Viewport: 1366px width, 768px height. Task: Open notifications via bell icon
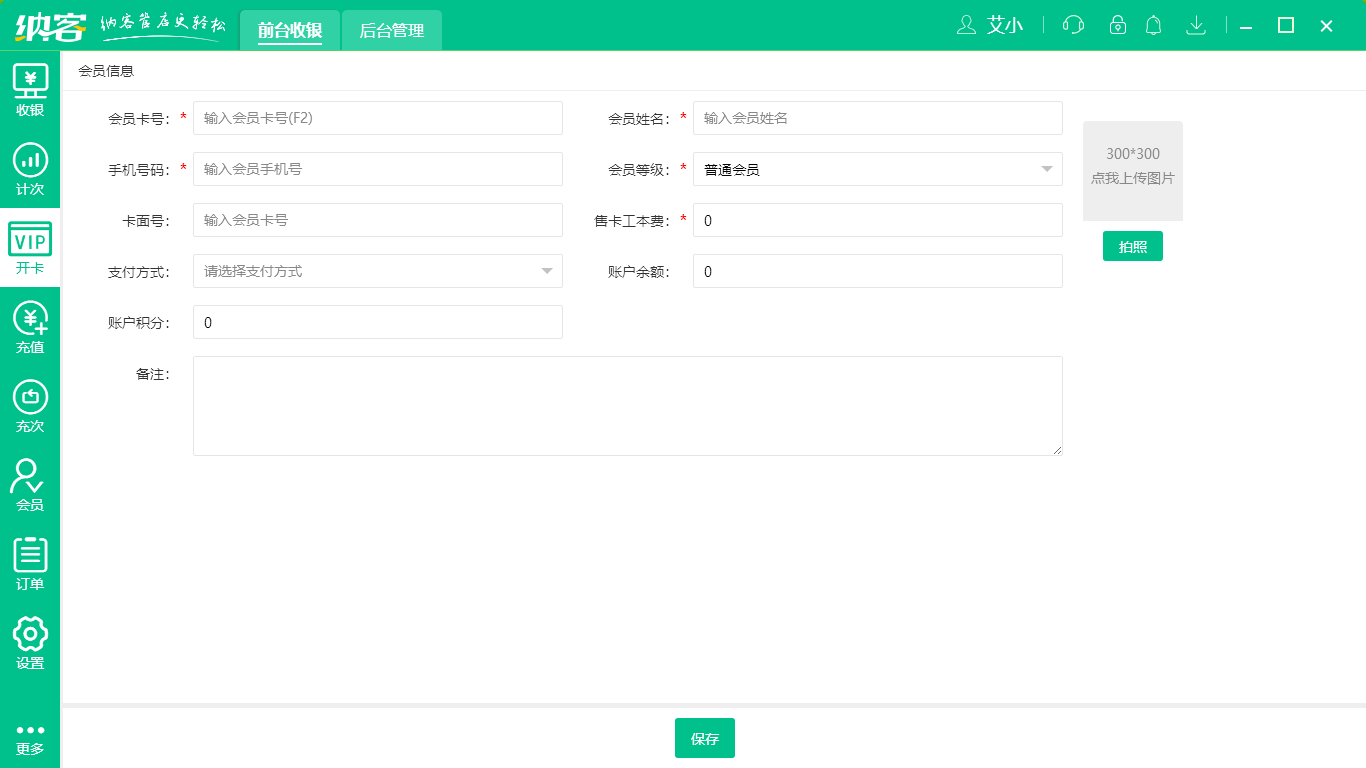[x=1153, y=25]
